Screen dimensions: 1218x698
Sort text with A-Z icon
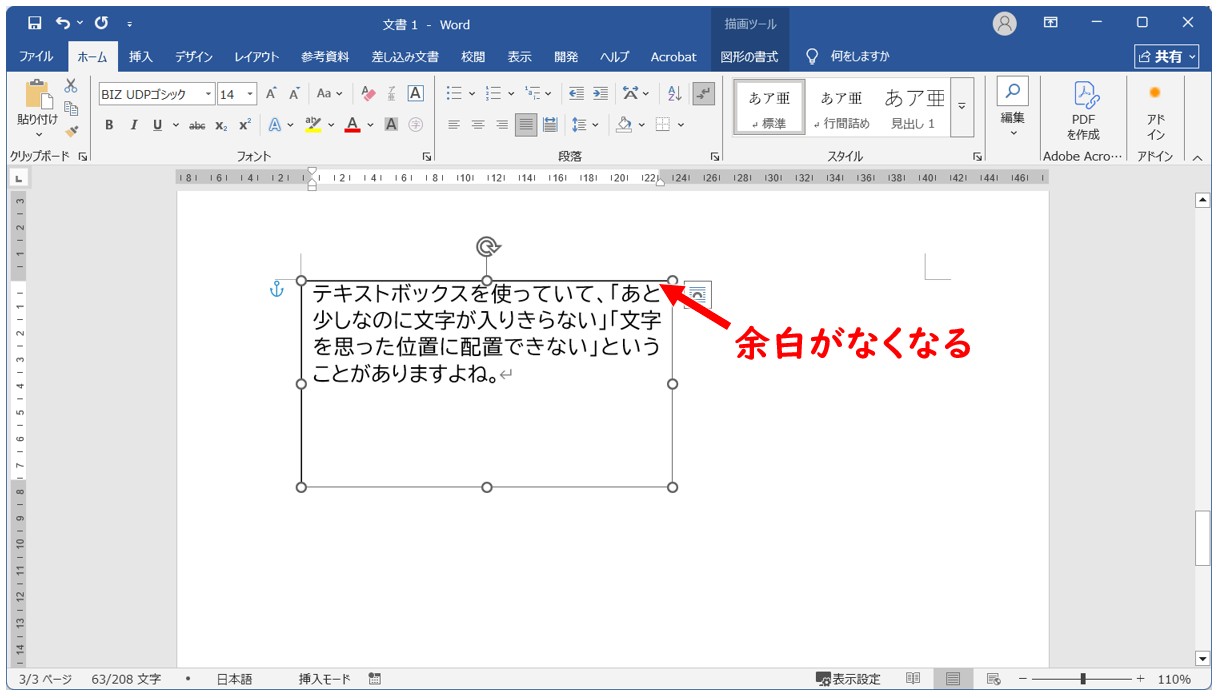pyautogui.click(x=674, y=94)
